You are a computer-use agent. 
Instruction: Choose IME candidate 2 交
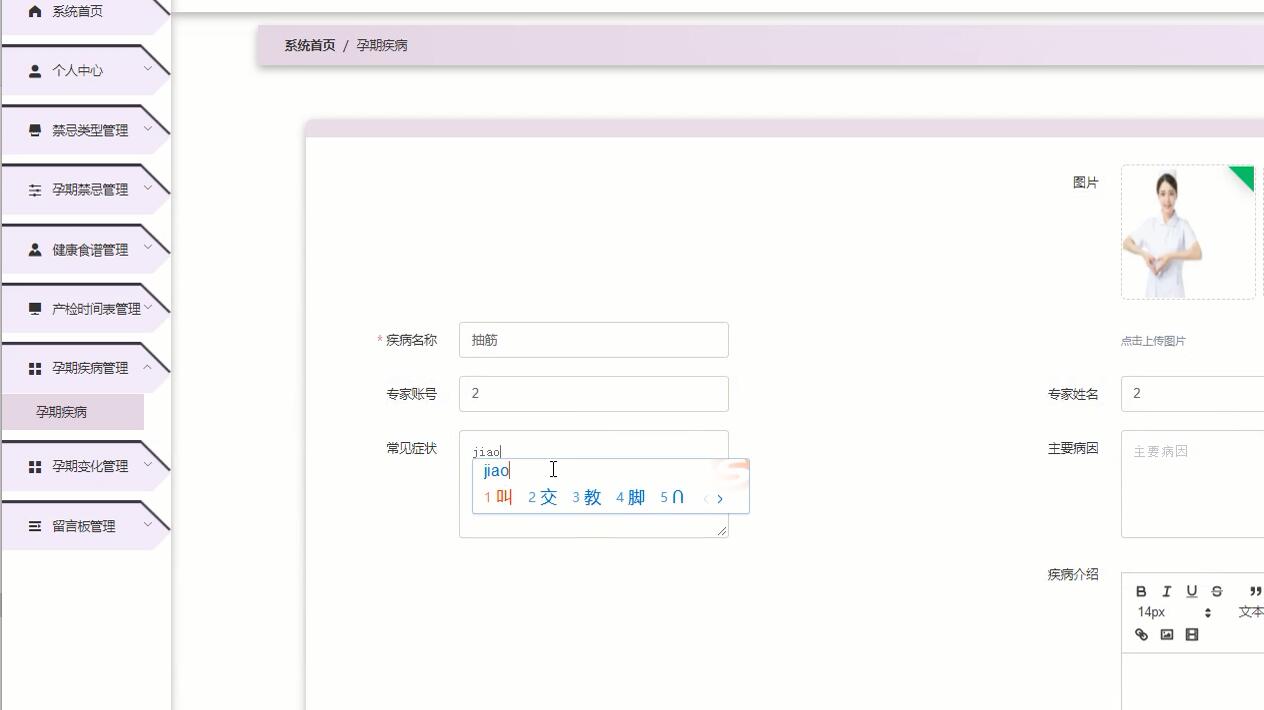click(x=543, y=497)
